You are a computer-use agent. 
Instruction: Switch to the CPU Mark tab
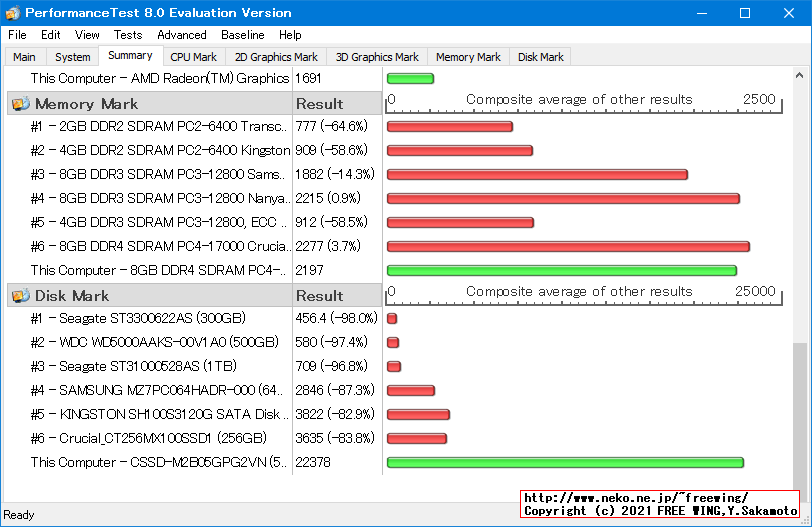click(x=194, y=57)
